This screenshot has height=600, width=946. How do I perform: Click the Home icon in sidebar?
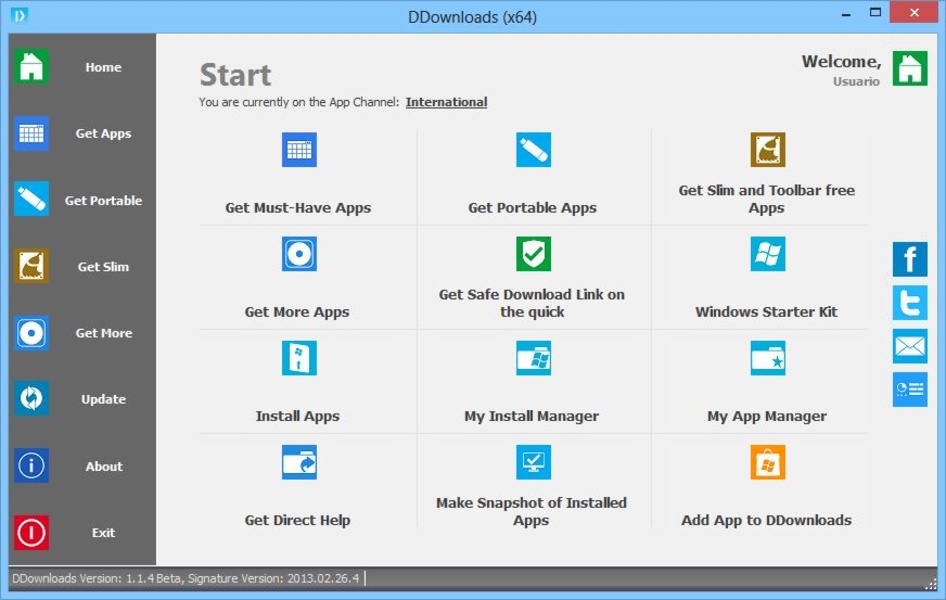(31, 66)
